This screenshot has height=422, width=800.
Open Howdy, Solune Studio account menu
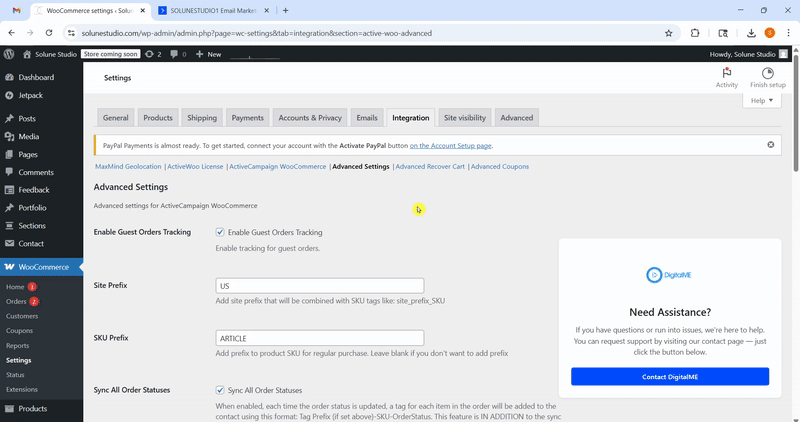748,54
